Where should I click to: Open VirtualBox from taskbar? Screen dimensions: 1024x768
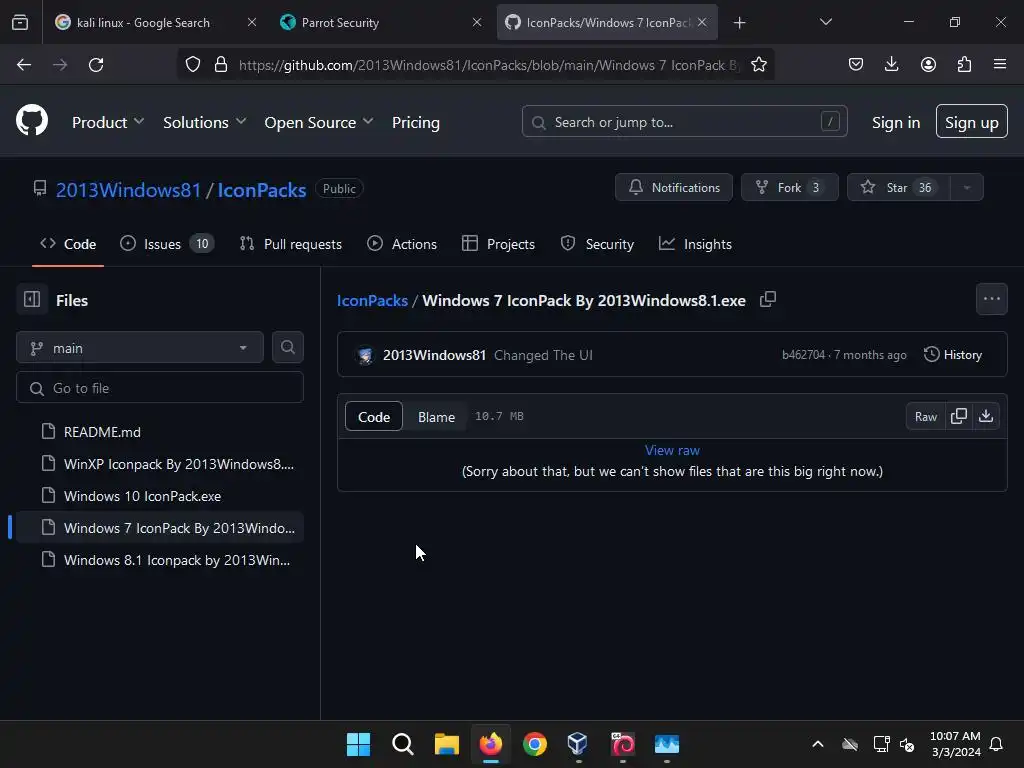[578, 744]
